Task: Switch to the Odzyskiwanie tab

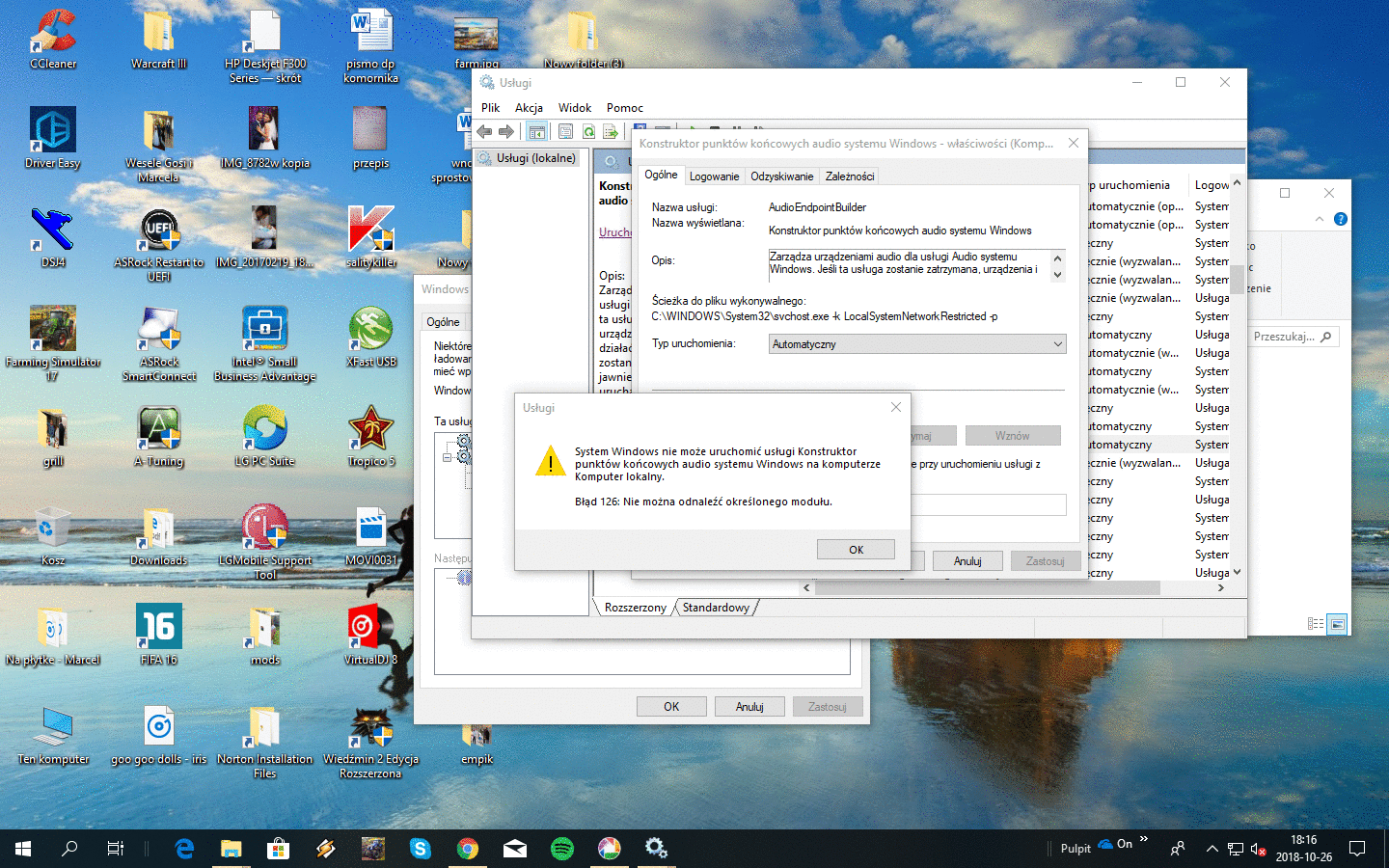Action: click(x=782, y=176)
